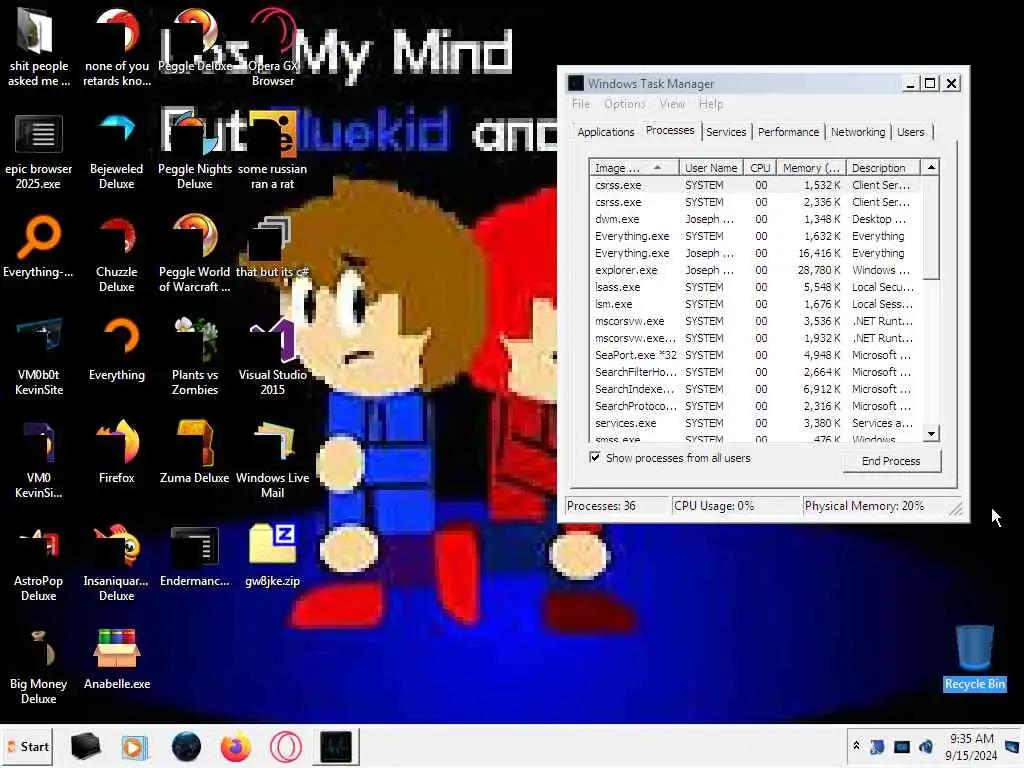Open the Options menu in Task Manager
The width and height of the screenshot is (1024, 768).
pos(624,104)
